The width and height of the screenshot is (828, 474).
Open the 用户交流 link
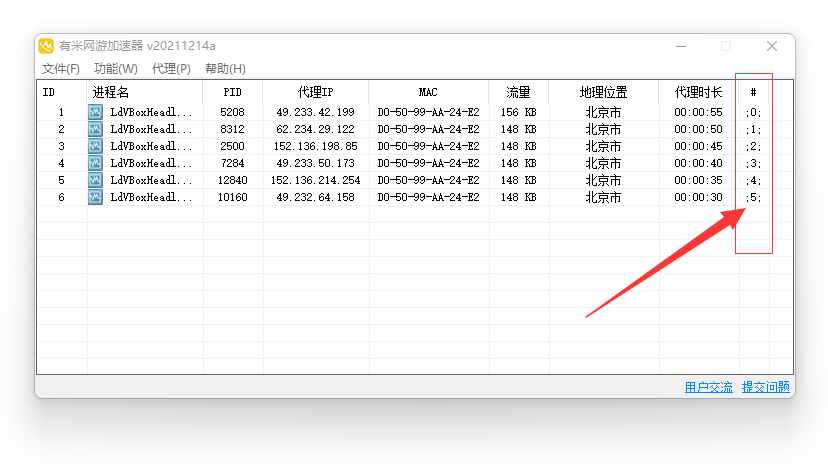coord(709,387)
